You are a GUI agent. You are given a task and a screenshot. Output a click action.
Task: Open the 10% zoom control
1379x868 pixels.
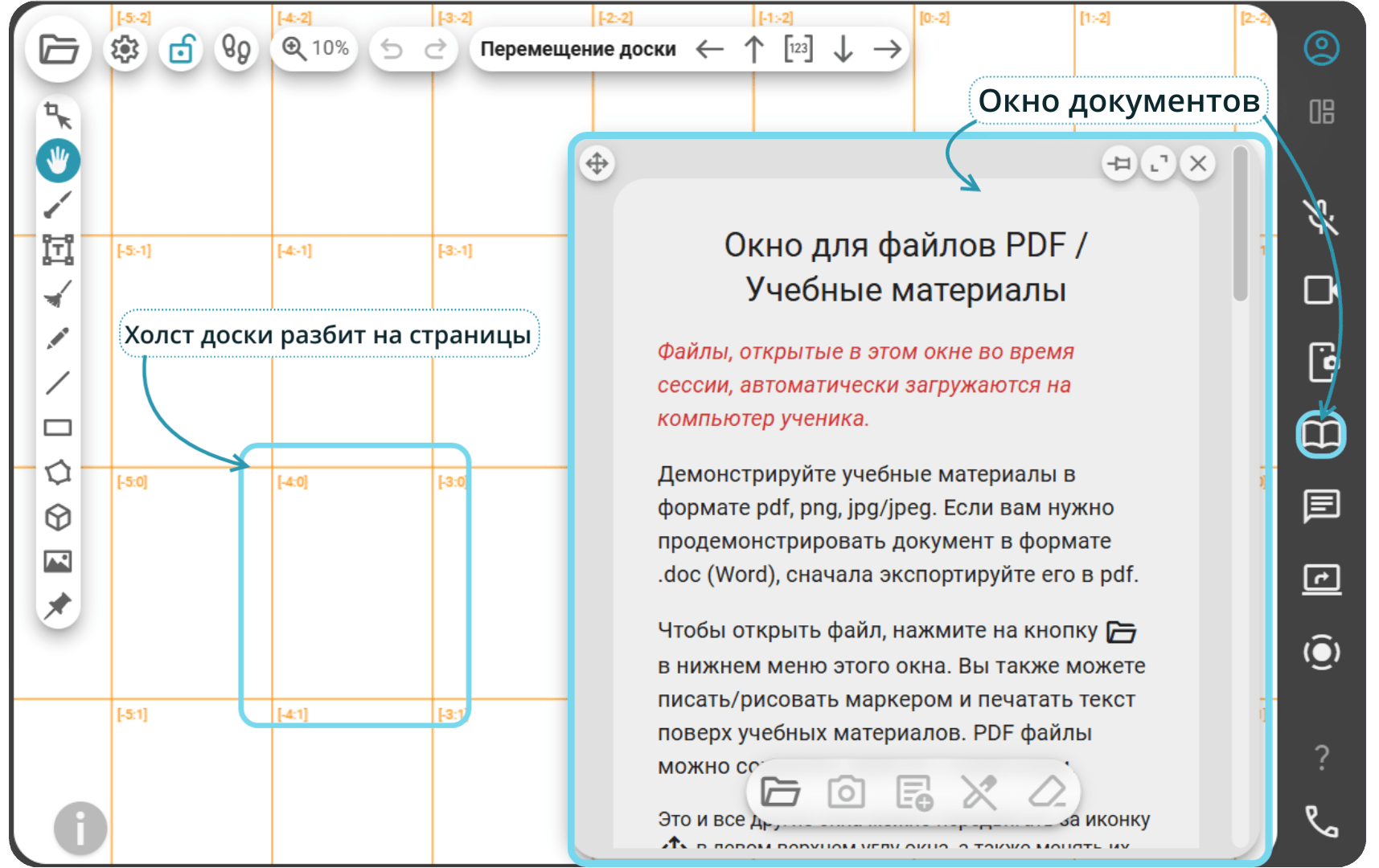pos(315,49)
